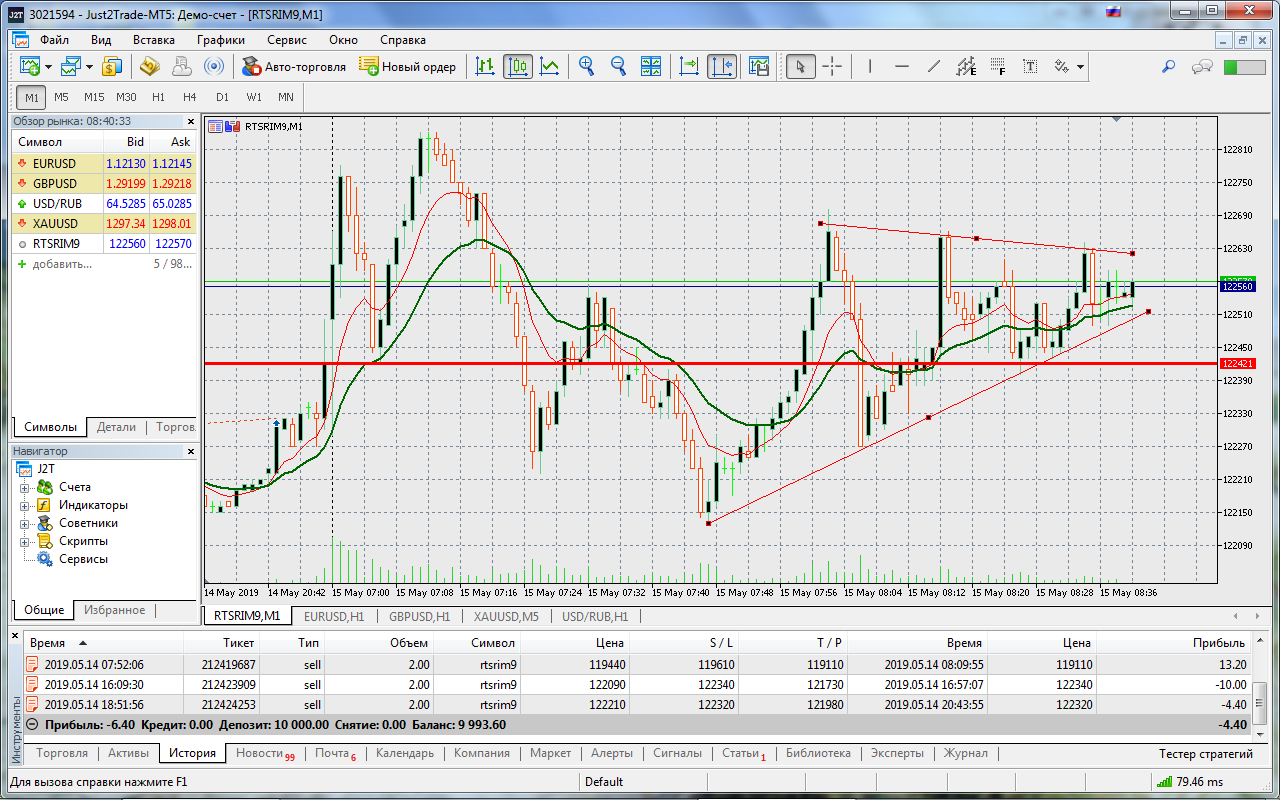Image resolution: width=1280 pixels, height=800 pixels.
Task: Click the Авто-торговля button
Action: pos(294,67)
